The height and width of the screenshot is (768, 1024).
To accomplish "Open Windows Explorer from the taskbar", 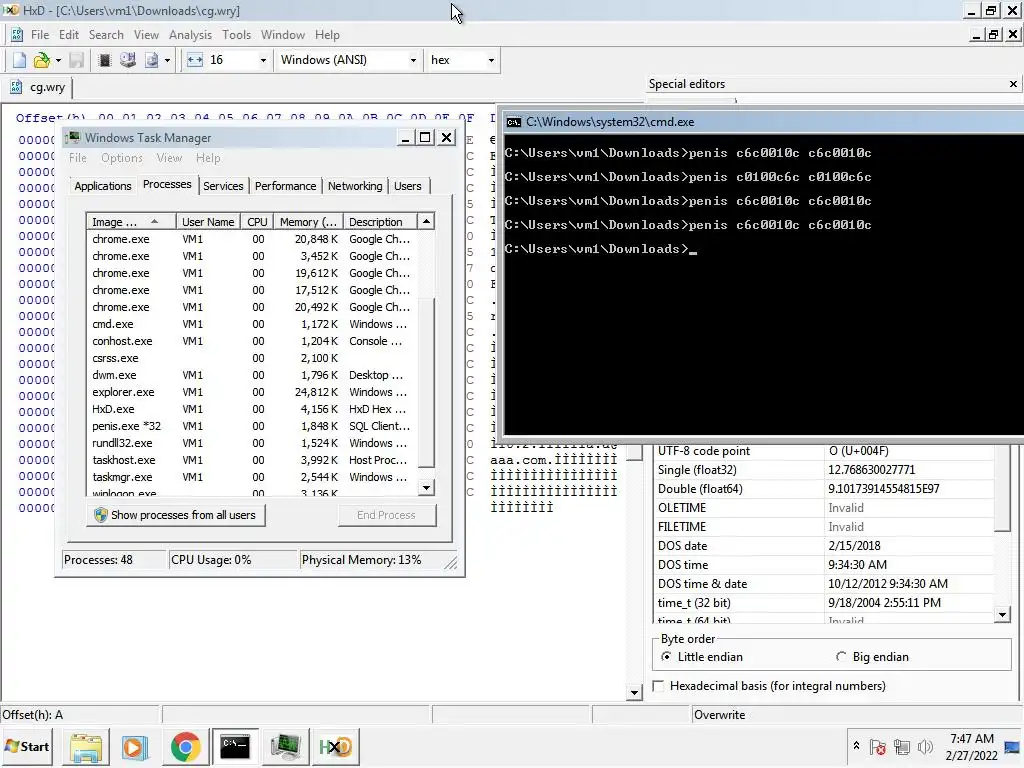I will click(x=86, y=746).
